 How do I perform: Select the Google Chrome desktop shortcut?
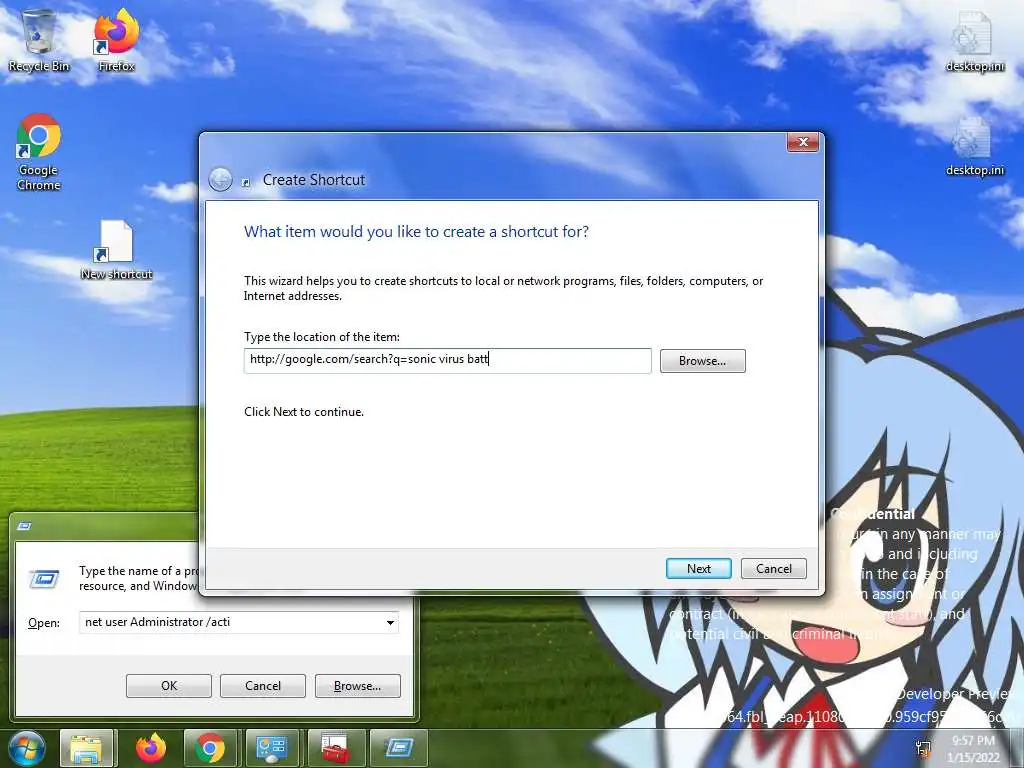click(x=39, y=152)
